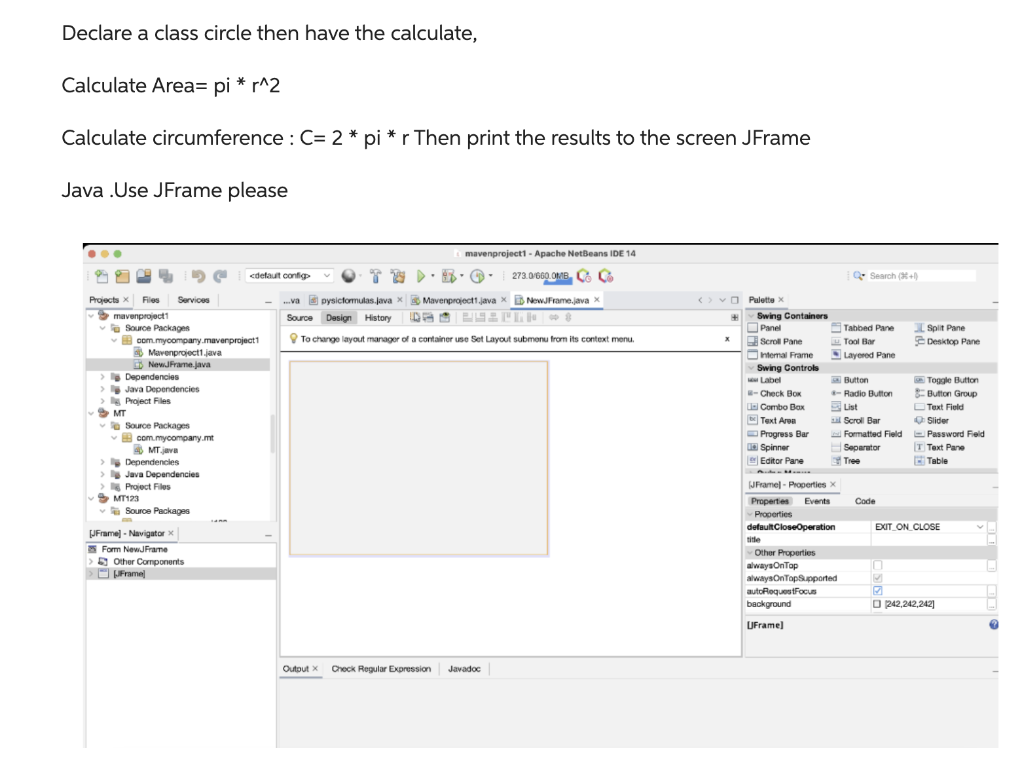Click the Build Project hammer icon

(374, 277)
